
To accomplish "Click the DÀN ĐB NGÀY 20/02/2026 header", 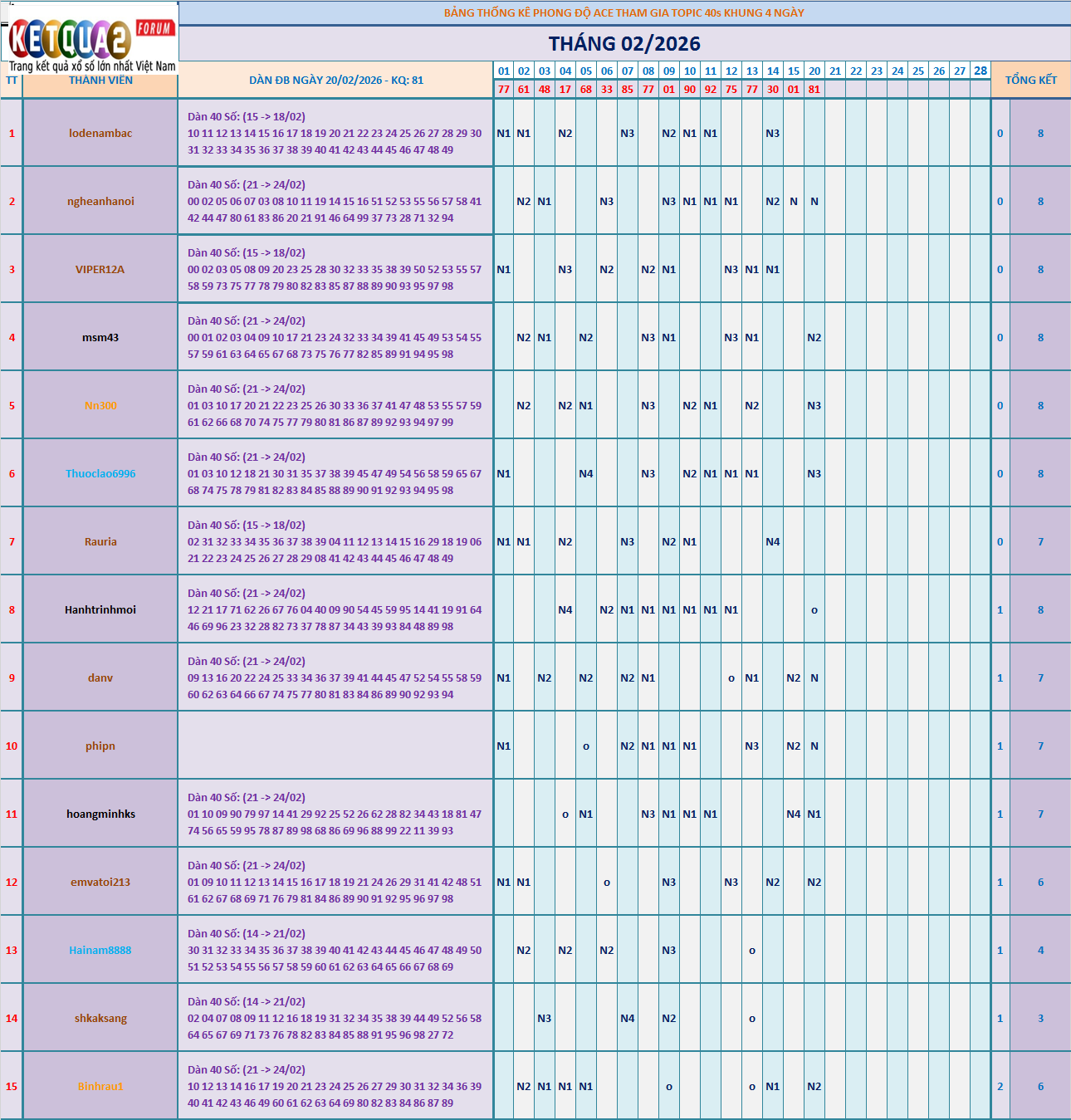I will coord(336,81).
